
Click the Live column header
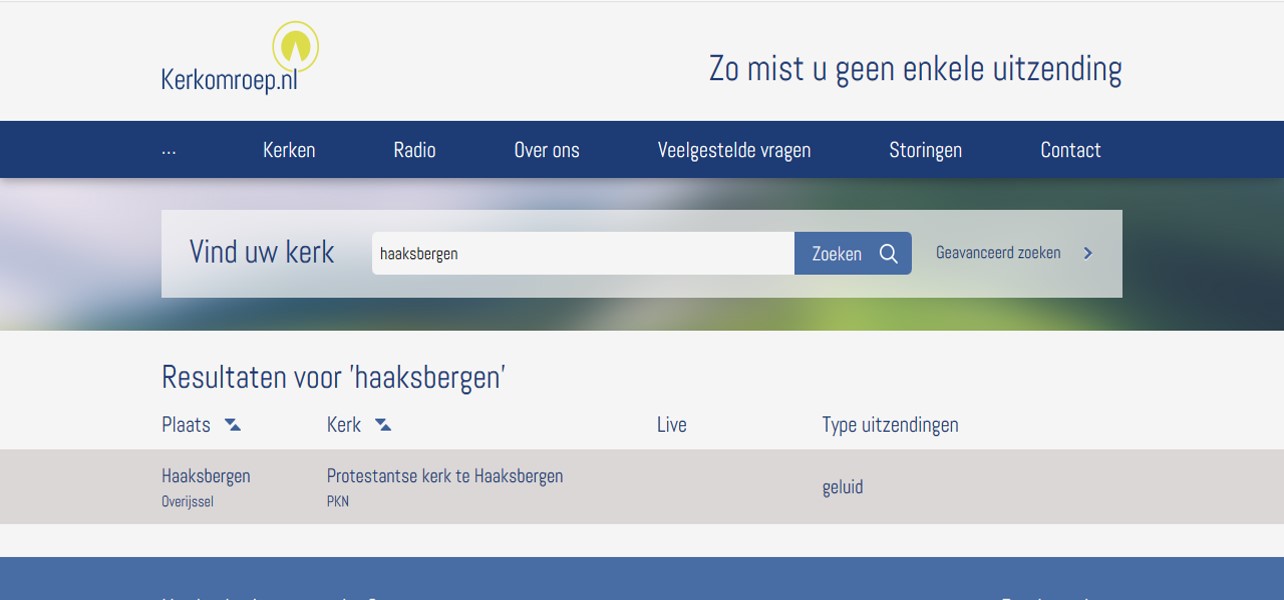[x=672, y=425]
